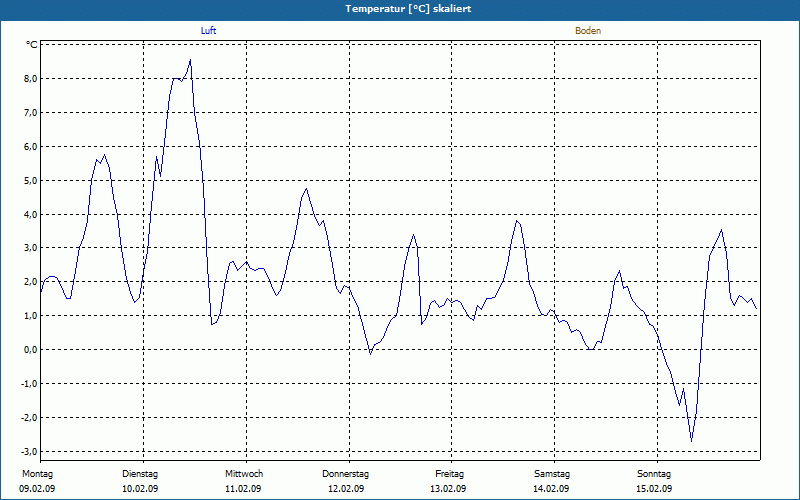Click the 7,0 y-axis value
The height and width of the screenshot is (500, 800).
tap(29, 112)
